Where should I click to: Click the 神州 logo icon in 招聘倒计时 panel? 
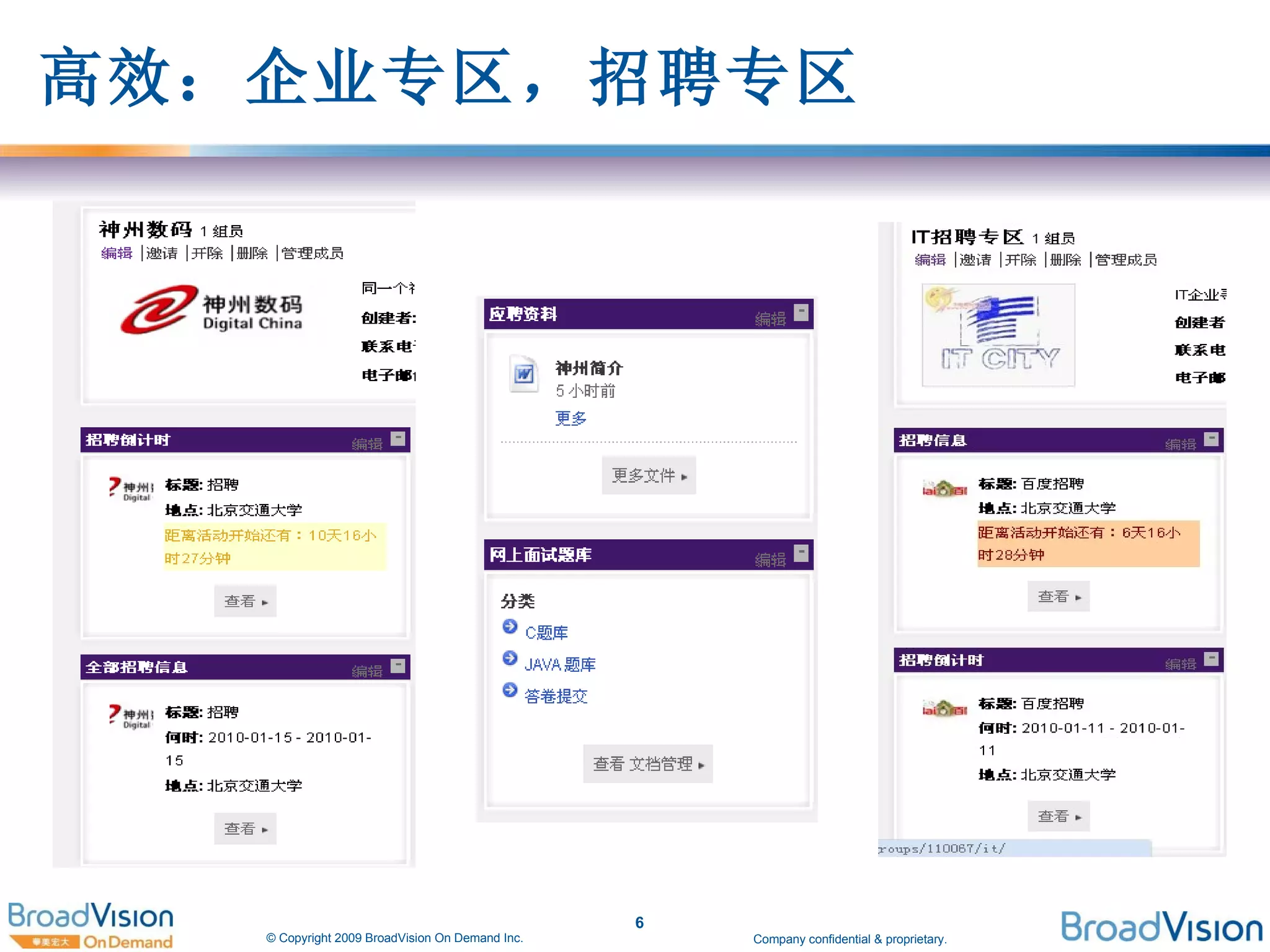[131, 489]
